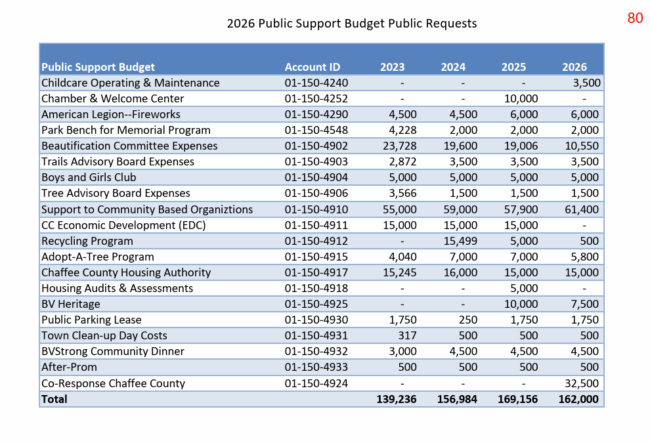Viewport: 650px width, 445px height.
Task: Click Co-Response Chaffee County 2026 value 32,500
Action: click(580, 381)
